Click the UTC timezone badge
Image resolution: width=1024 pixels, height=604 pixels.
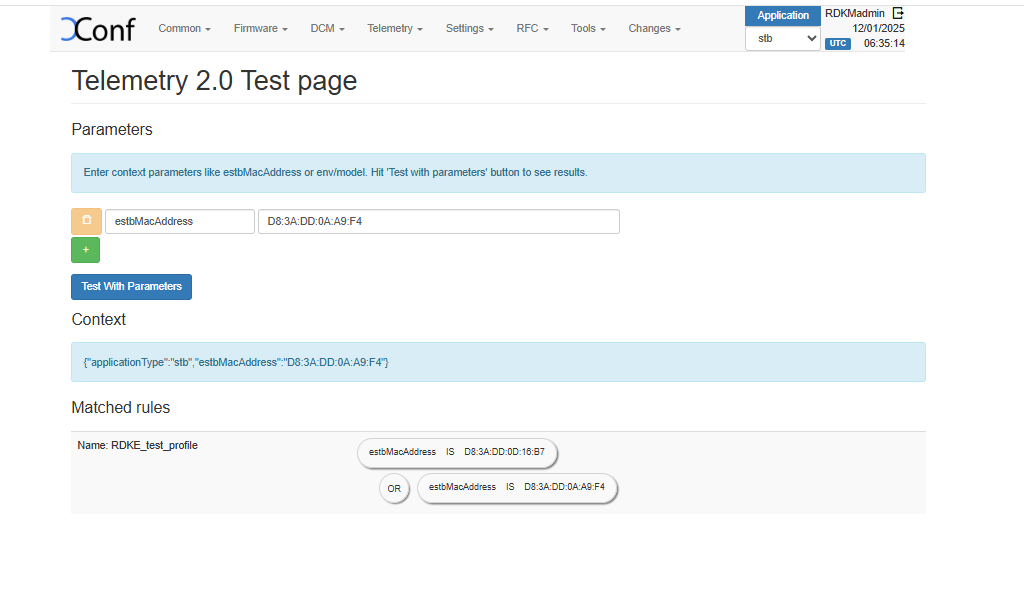(837, 44)
